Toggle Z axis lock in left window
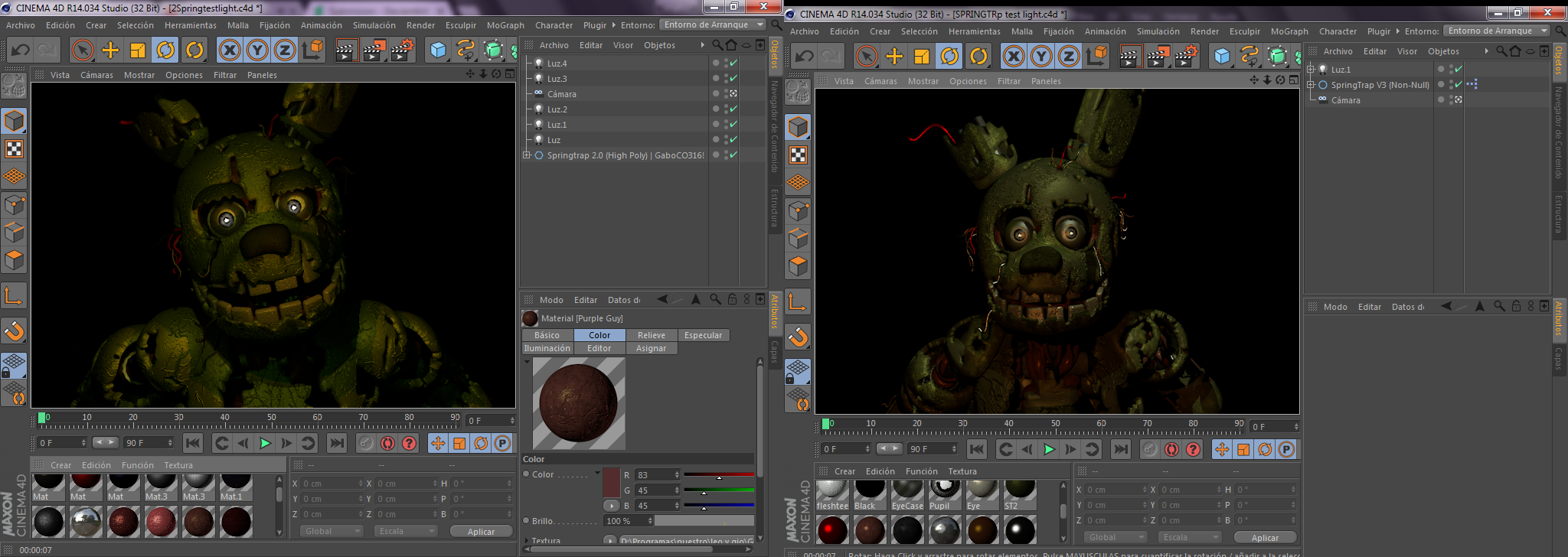This screenshot has height=557, width=1568. (285, 50)
